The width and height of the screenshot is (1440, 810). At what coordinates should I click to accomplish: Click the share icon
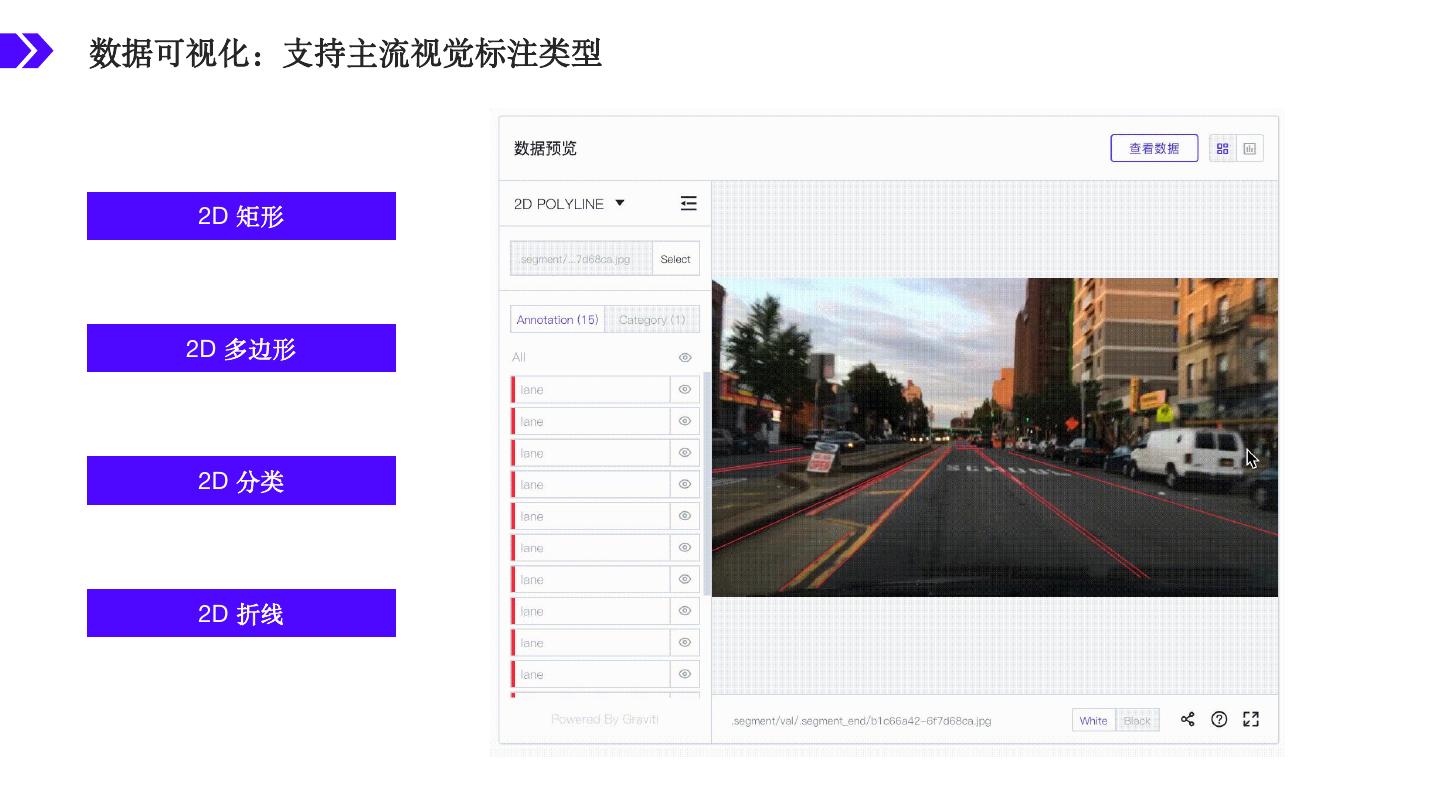(x=1187, y=719)
